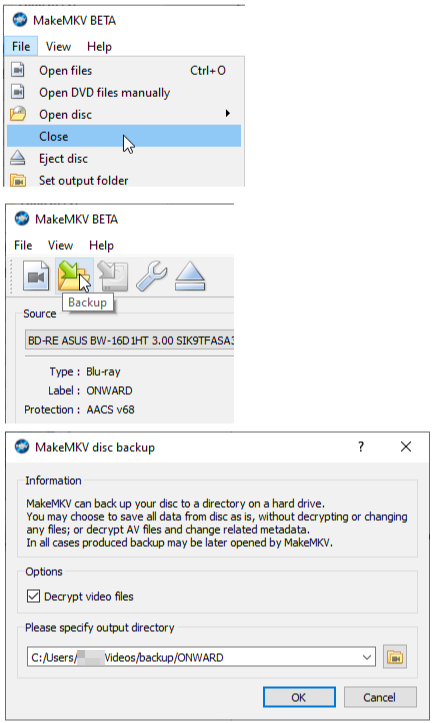Screen dimensions: 432x723
Task: Expand the Open disc submenu arrow
Action: pos(228,113)
